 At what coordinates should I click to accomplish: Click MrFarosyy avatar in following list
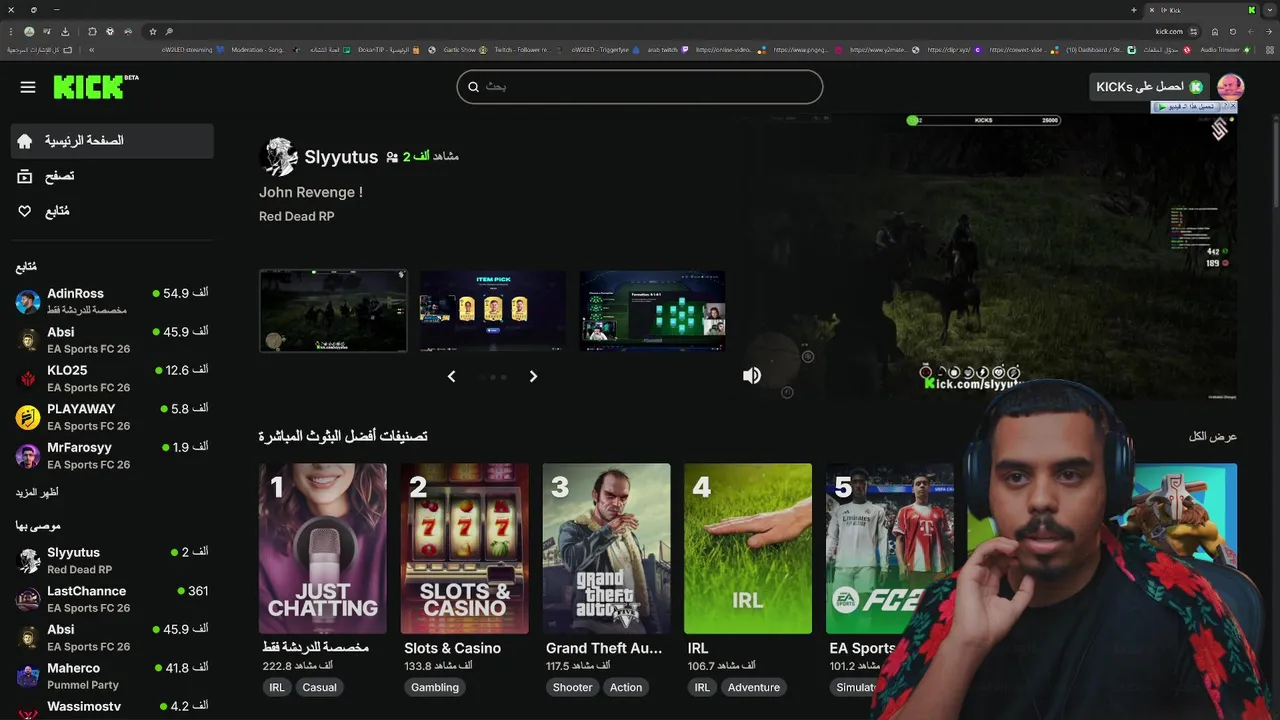coord(28,456)
